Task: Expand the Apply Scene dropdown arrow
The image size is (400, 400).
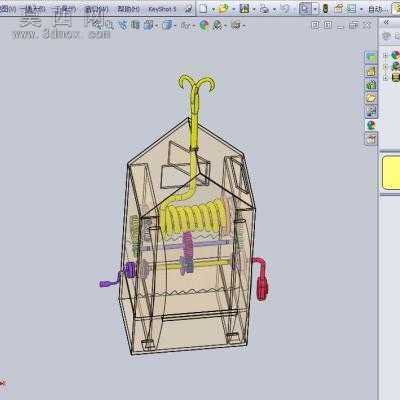Action: click(x=226, y=25)
